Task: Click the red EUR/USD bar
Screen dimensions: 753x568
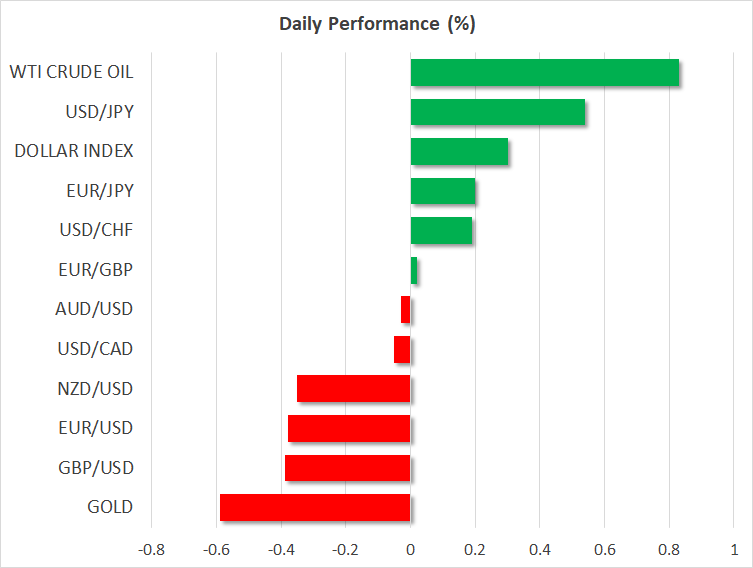Action: (x=349, y=428)
